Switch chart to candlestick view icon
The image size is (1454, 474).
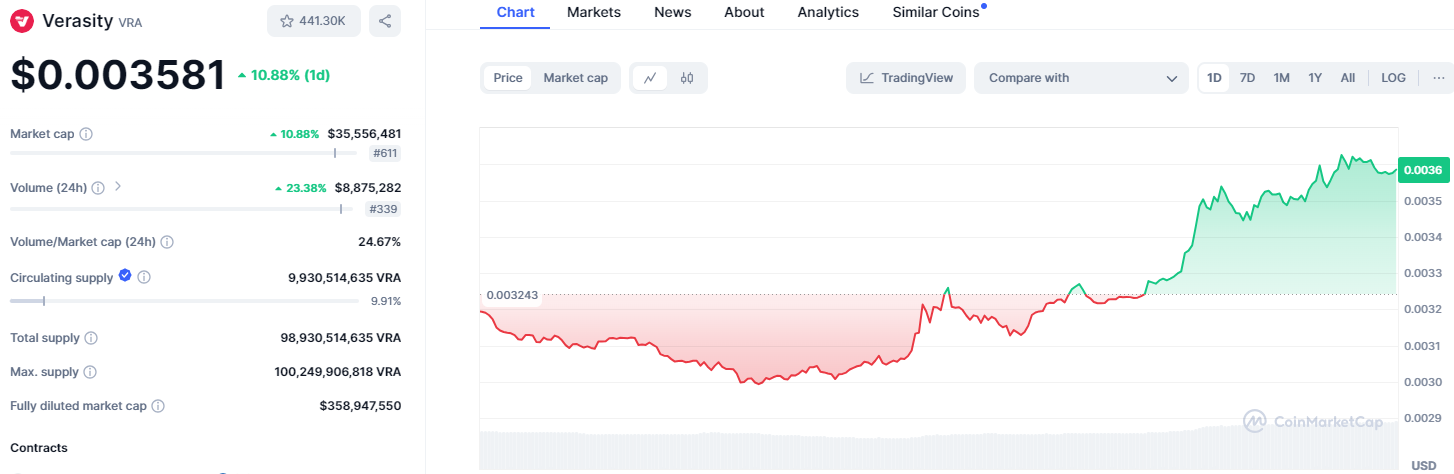(x=687, y=78)
